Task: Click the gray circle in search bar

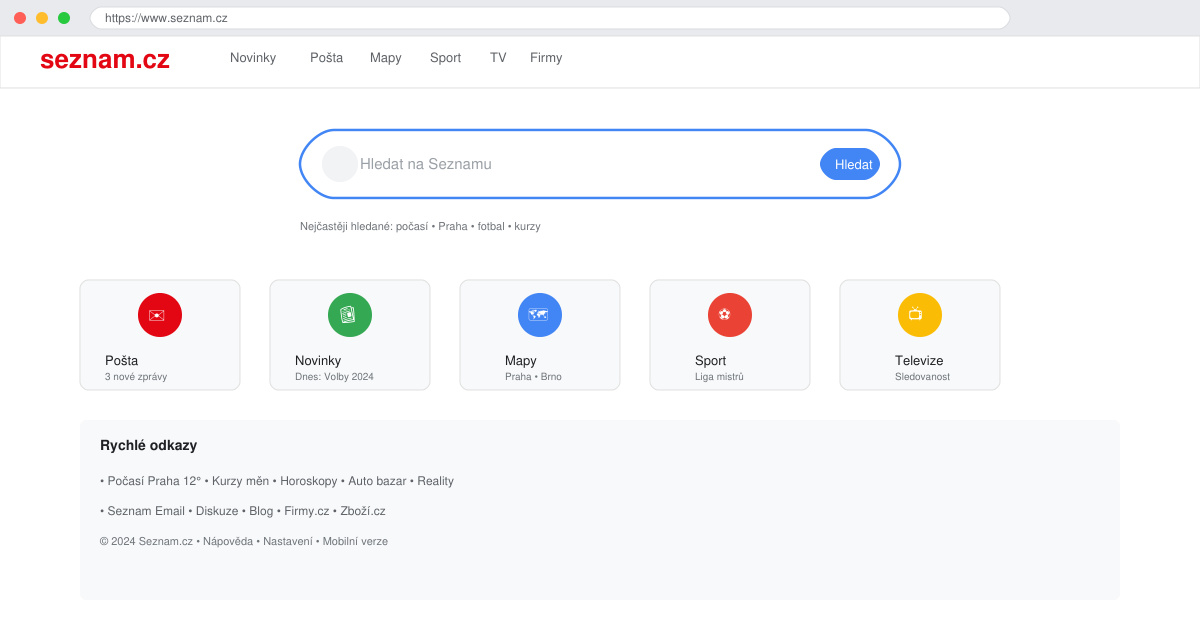Action: coord(340,164)
